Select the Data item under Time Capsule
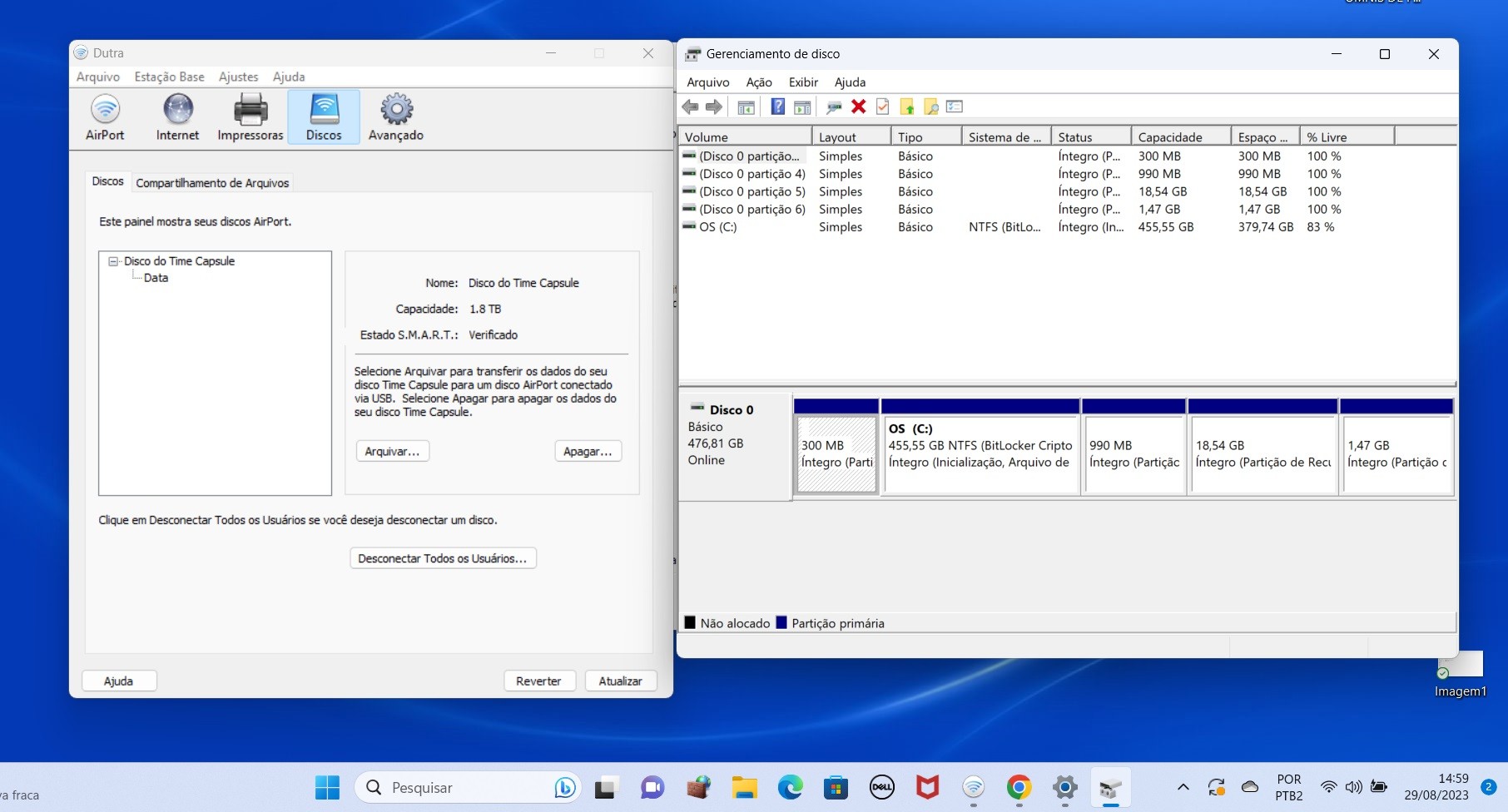The image size is (1508, 812). pyautogui.click(x=155, y=278)
